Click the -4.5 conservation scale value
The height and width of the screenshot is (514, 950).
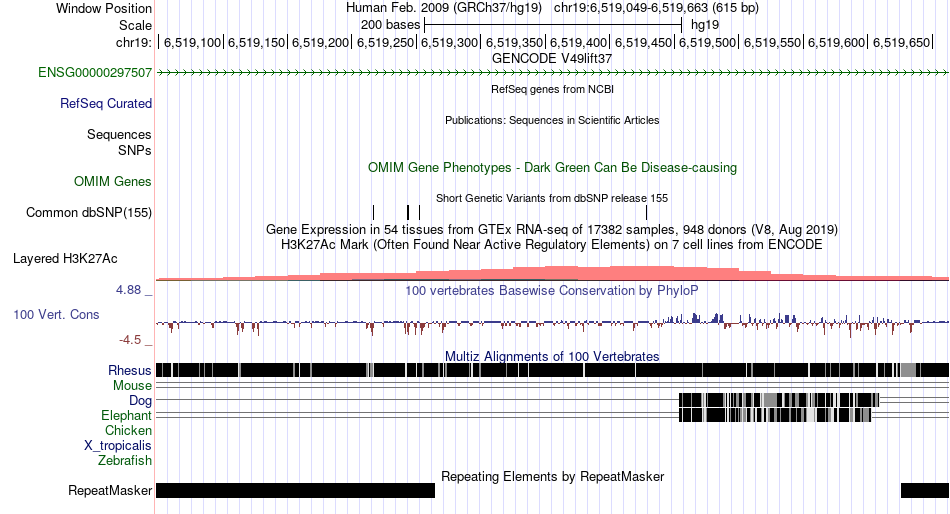click(x=130, y=340)
